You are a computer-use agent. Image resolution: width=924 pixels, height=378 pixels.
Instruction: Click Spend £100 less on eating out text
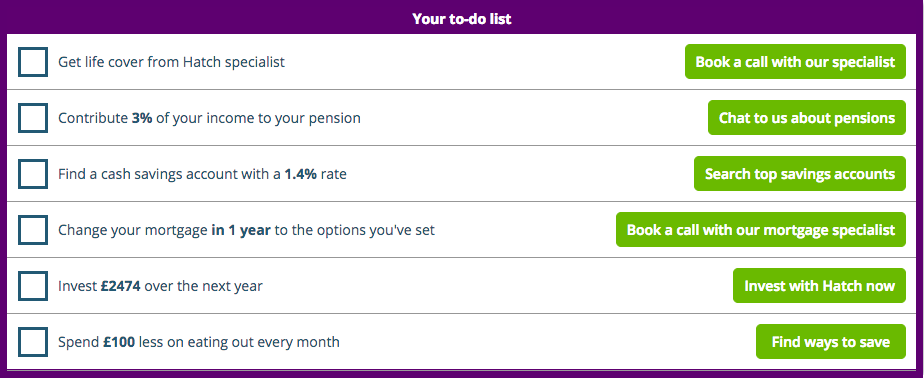[199, 342]
